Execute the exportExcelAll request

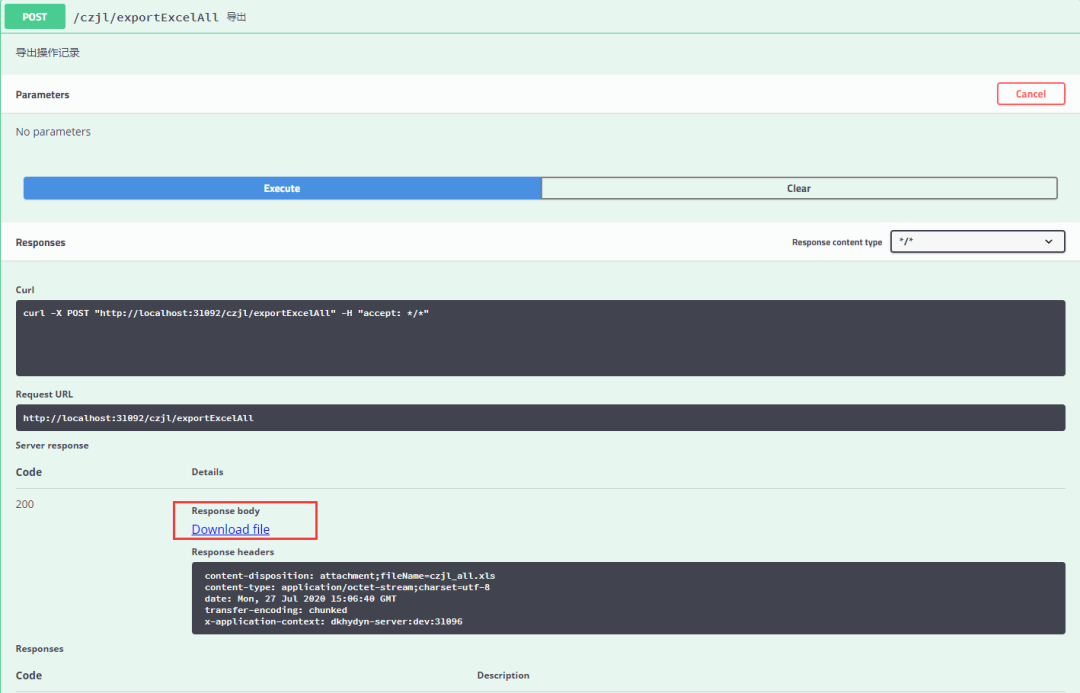coord(281,188)
